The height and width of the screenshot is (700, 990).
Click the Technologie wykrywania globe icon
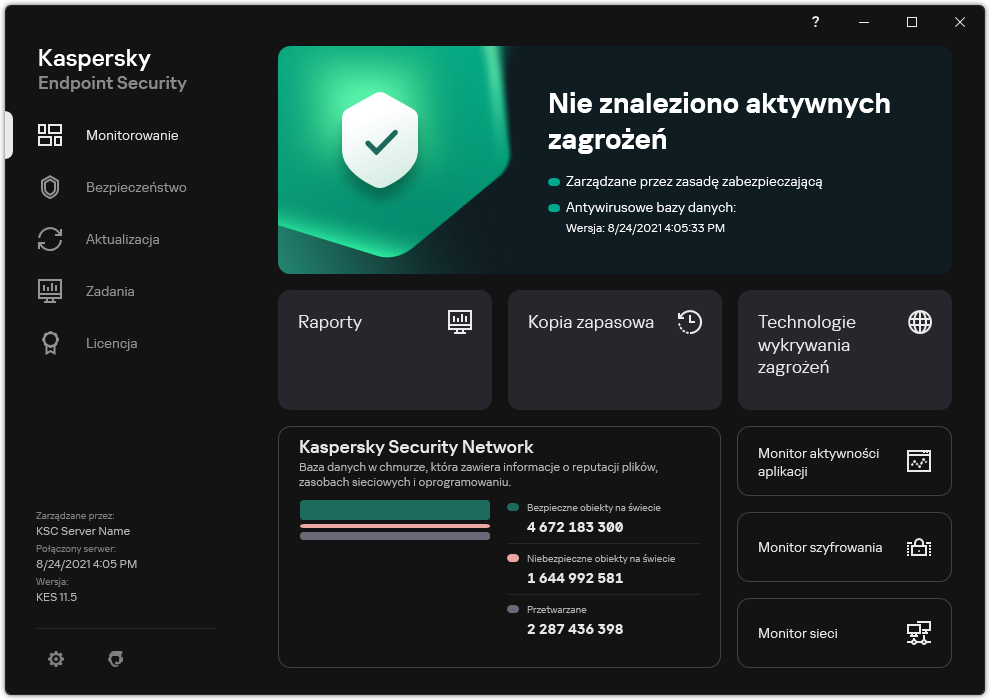pos(920,322)
